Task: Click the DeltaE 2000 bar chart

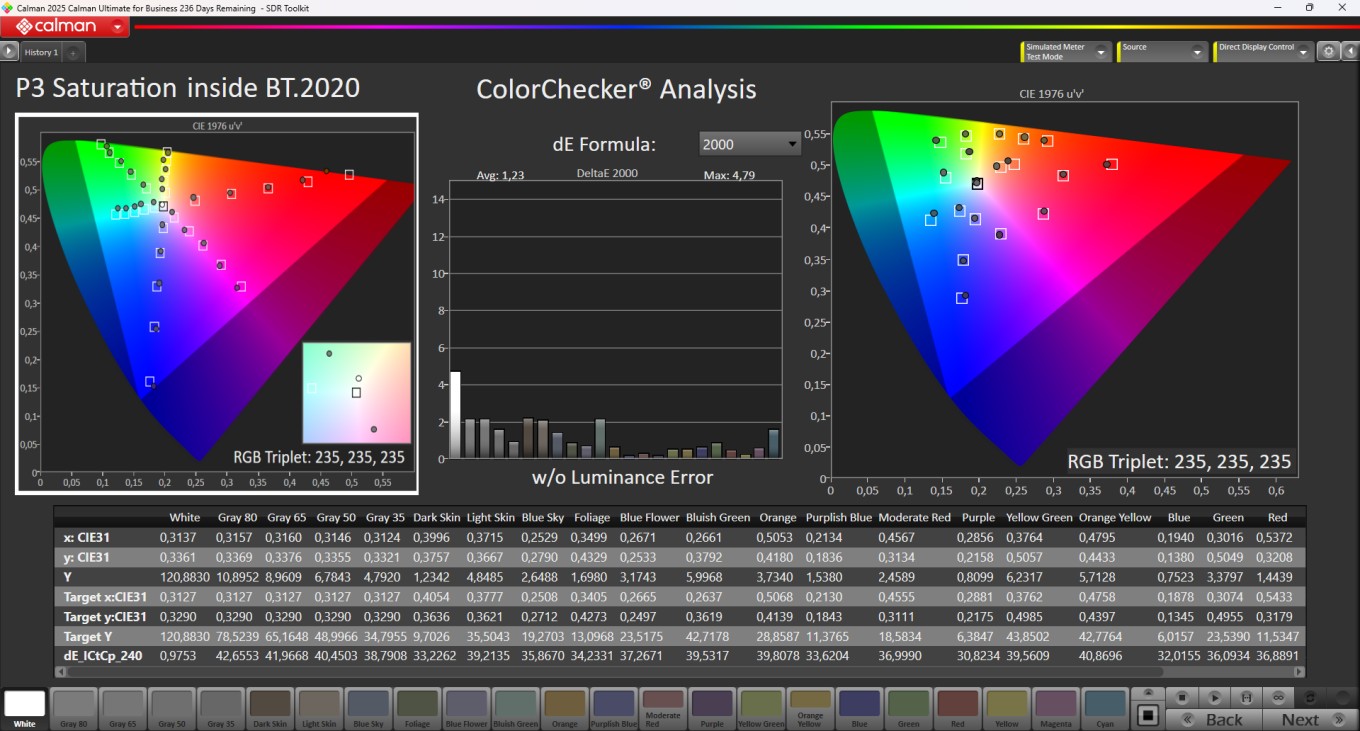Action: [x=615, y=320]
